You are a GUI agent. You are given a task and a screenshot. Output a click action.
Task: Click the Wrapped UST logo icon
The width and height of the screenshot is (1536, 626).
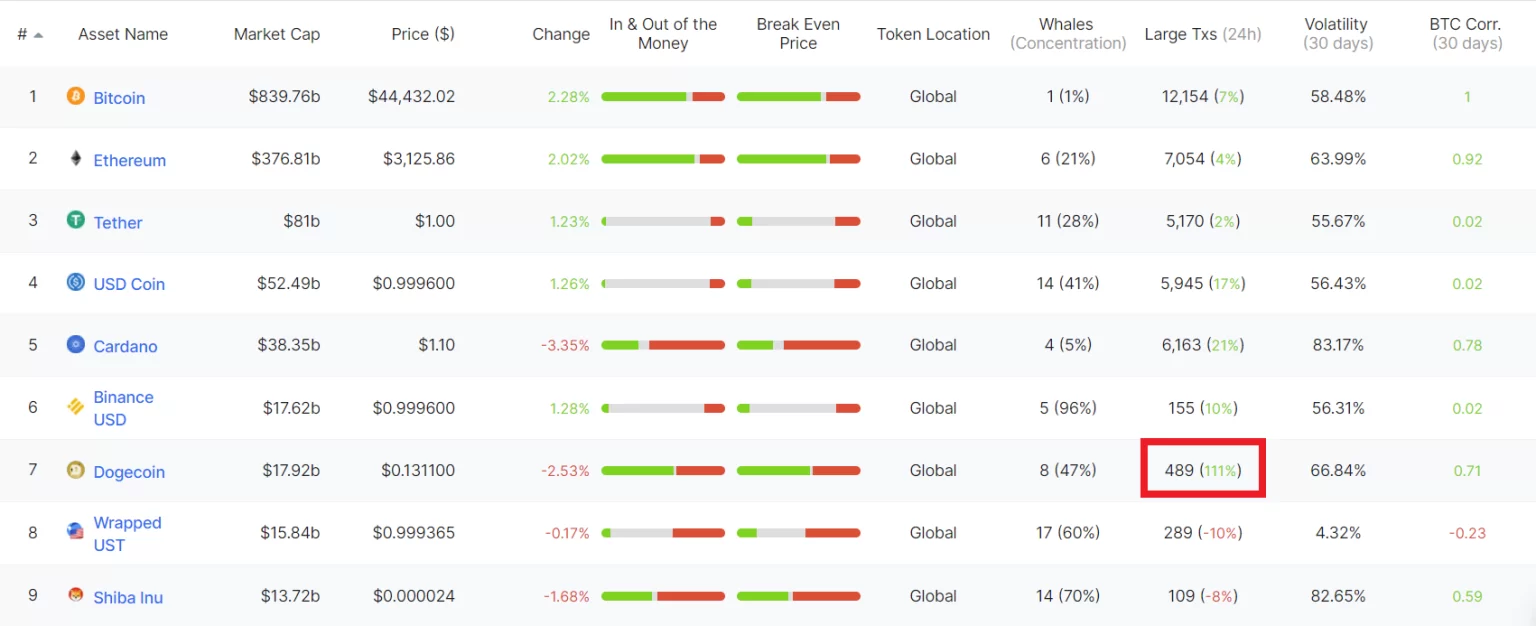coord(75,532)
